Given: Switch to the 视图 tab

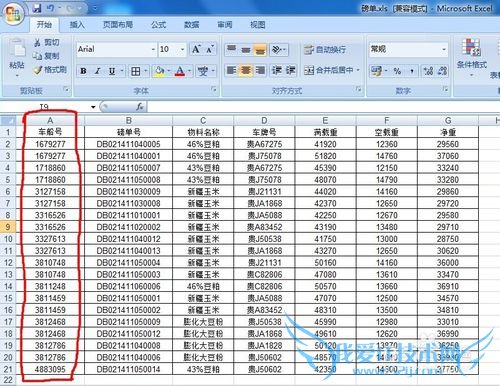Looking at the screenshot, I should 258,25.
